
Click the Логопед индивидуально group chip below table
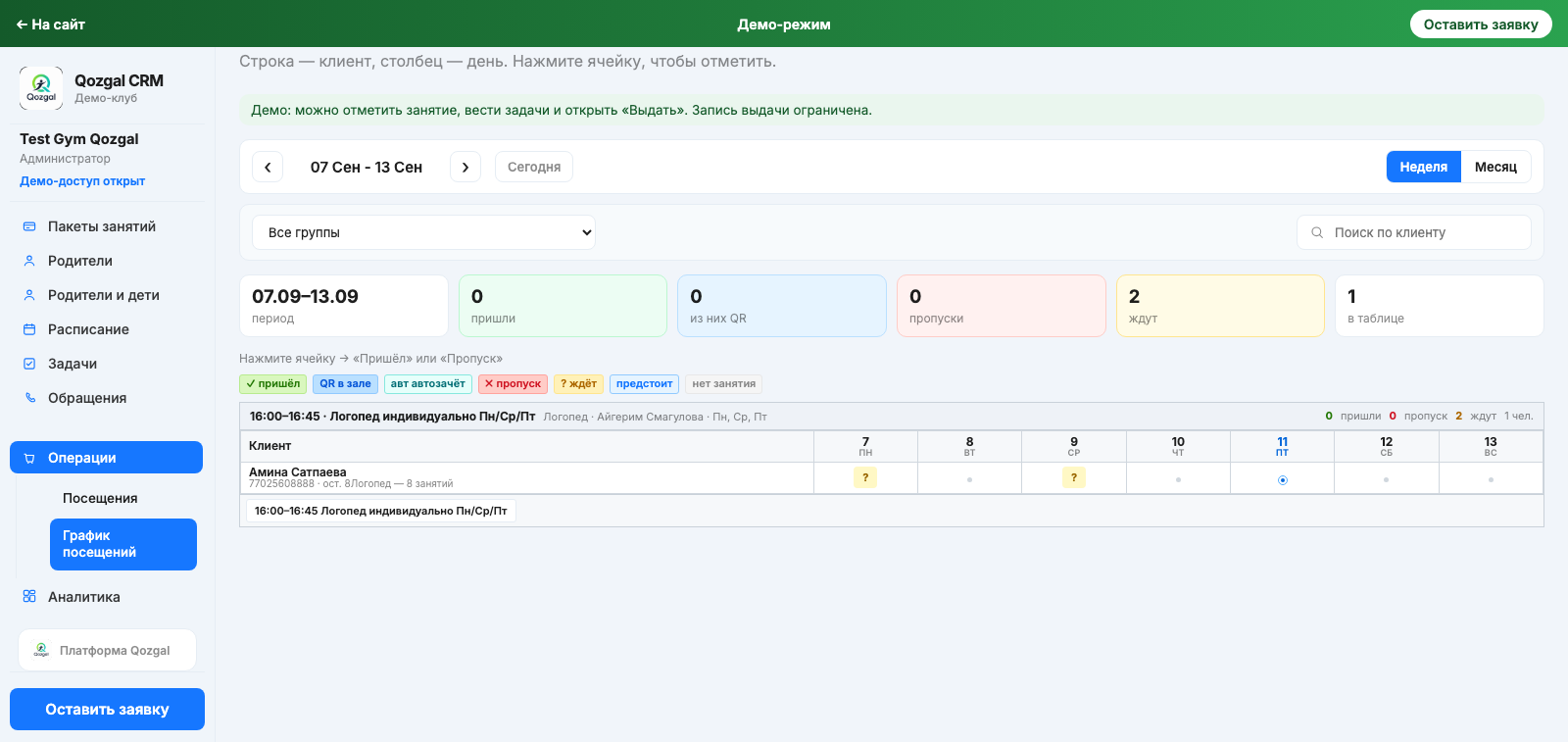coord(381,511)
